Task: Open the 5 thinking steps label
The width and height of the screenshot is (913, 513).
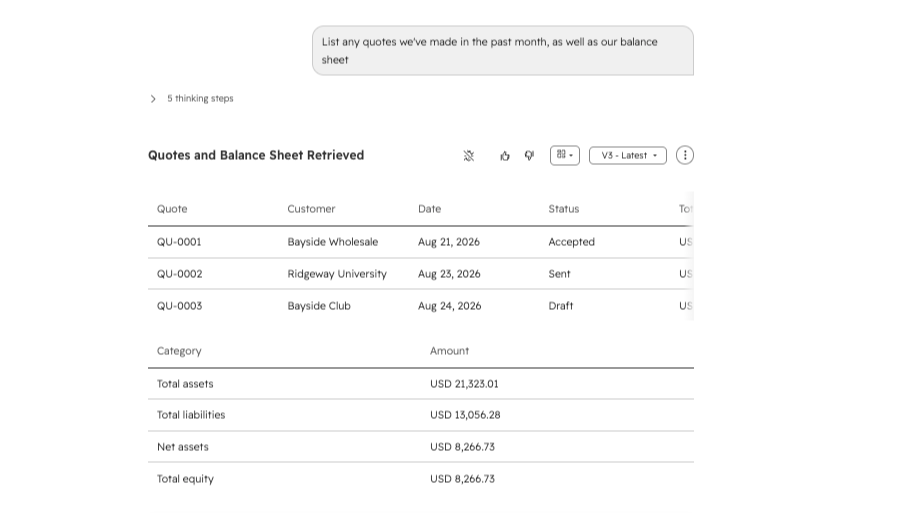Action: pos(200,98)
